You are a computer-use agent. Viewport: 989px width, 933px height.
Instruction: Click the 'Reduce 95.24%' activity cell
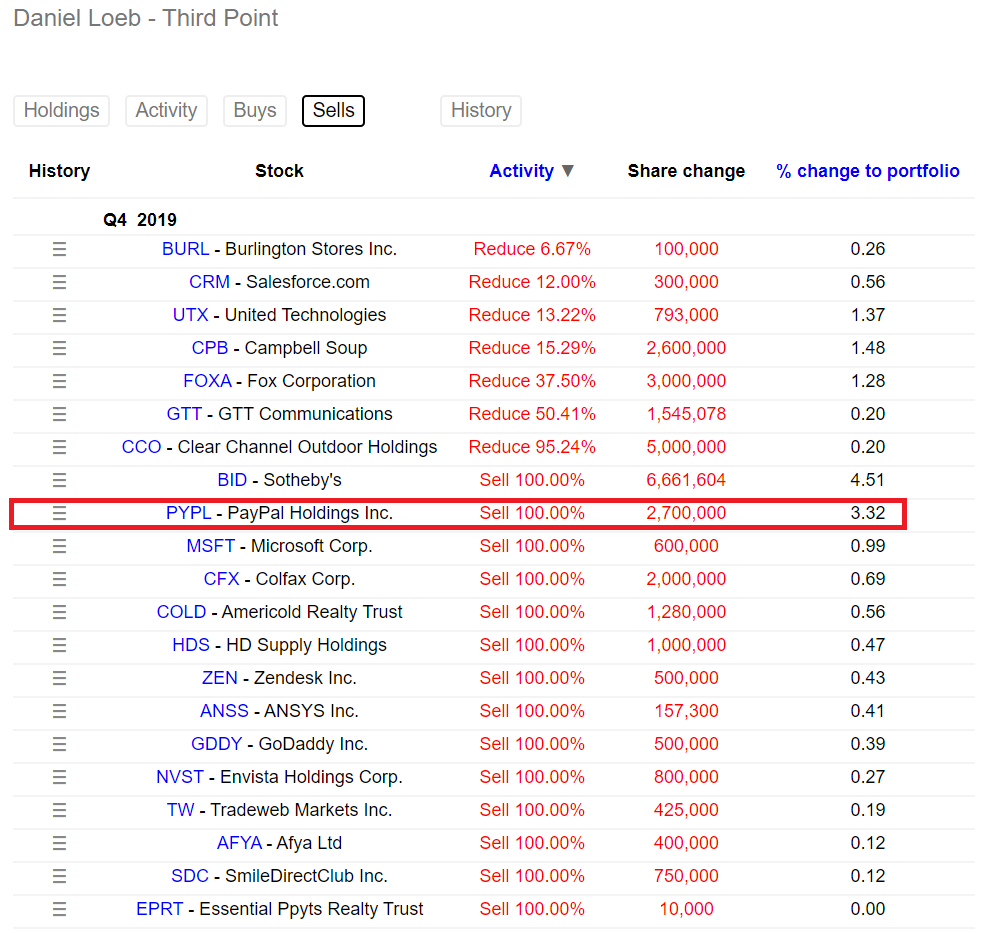tap(532, 447)
